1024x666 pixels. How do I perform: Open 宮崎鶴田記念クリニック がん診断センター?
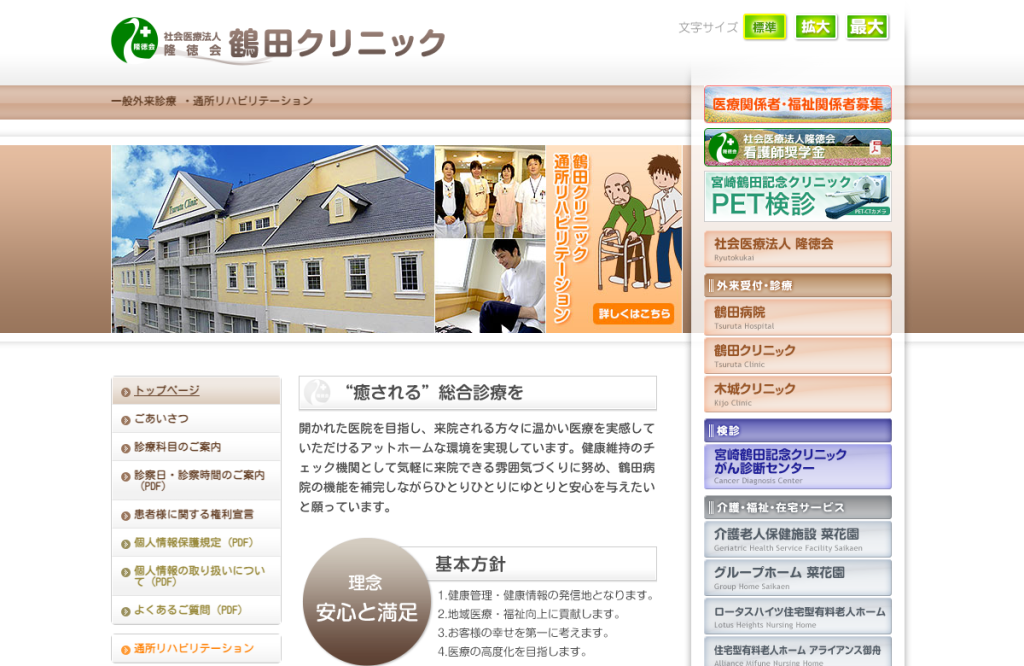click(x=797, y=466)
